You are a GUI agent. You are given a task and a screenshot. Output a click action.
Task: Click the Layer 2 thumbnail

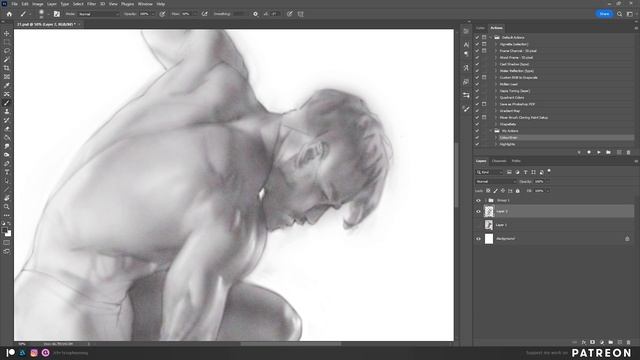pos(489,211)
